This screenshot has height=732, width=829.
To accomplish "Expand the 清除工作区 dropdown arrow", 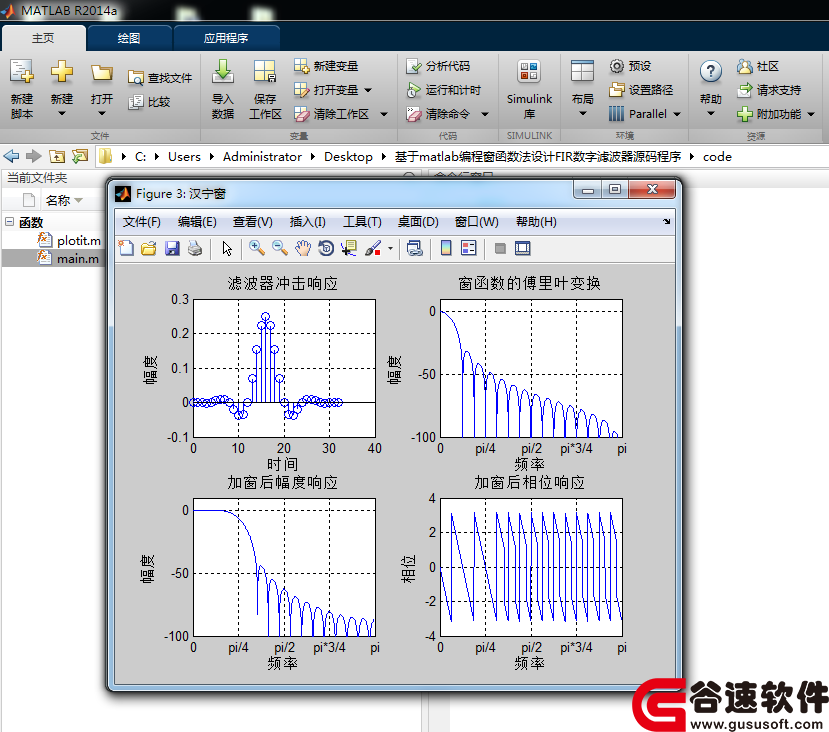I will (384, 114).
